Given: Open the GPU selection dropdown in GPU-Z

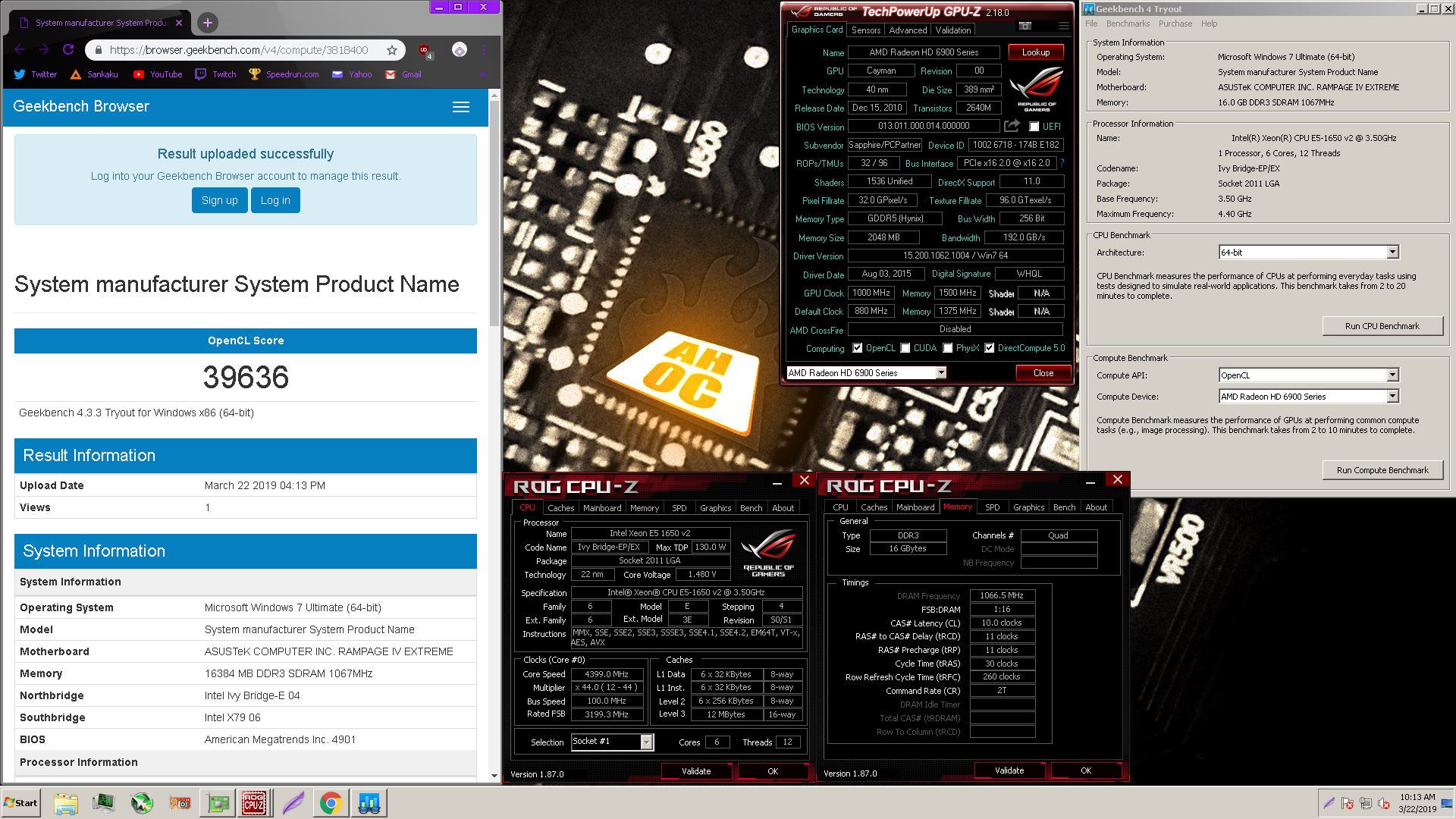Looking at the screenshot, I should [x=866, y=372].
